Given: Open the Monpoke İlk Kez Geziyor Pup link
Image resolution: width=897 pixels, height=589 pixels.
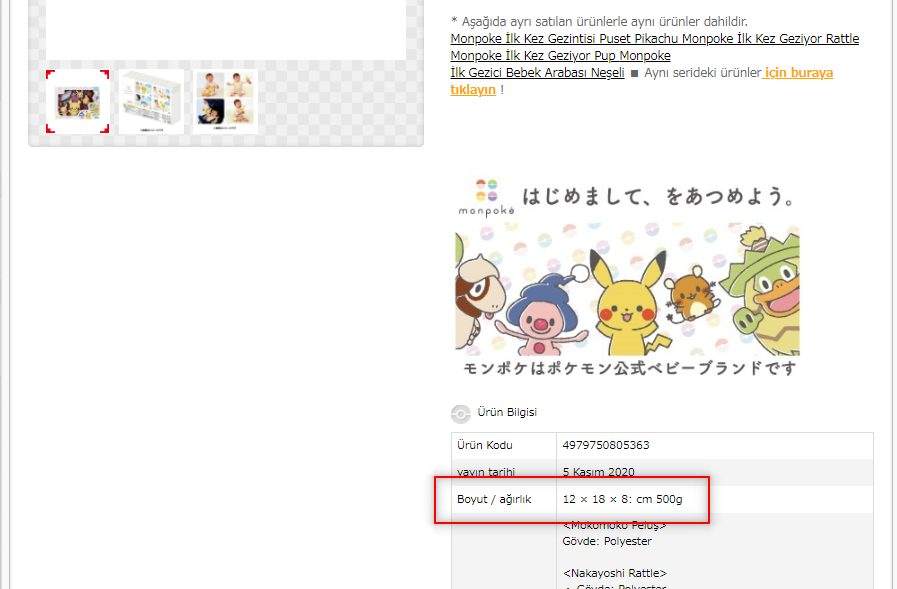Looking at the screenshot, I should [533, 56].
